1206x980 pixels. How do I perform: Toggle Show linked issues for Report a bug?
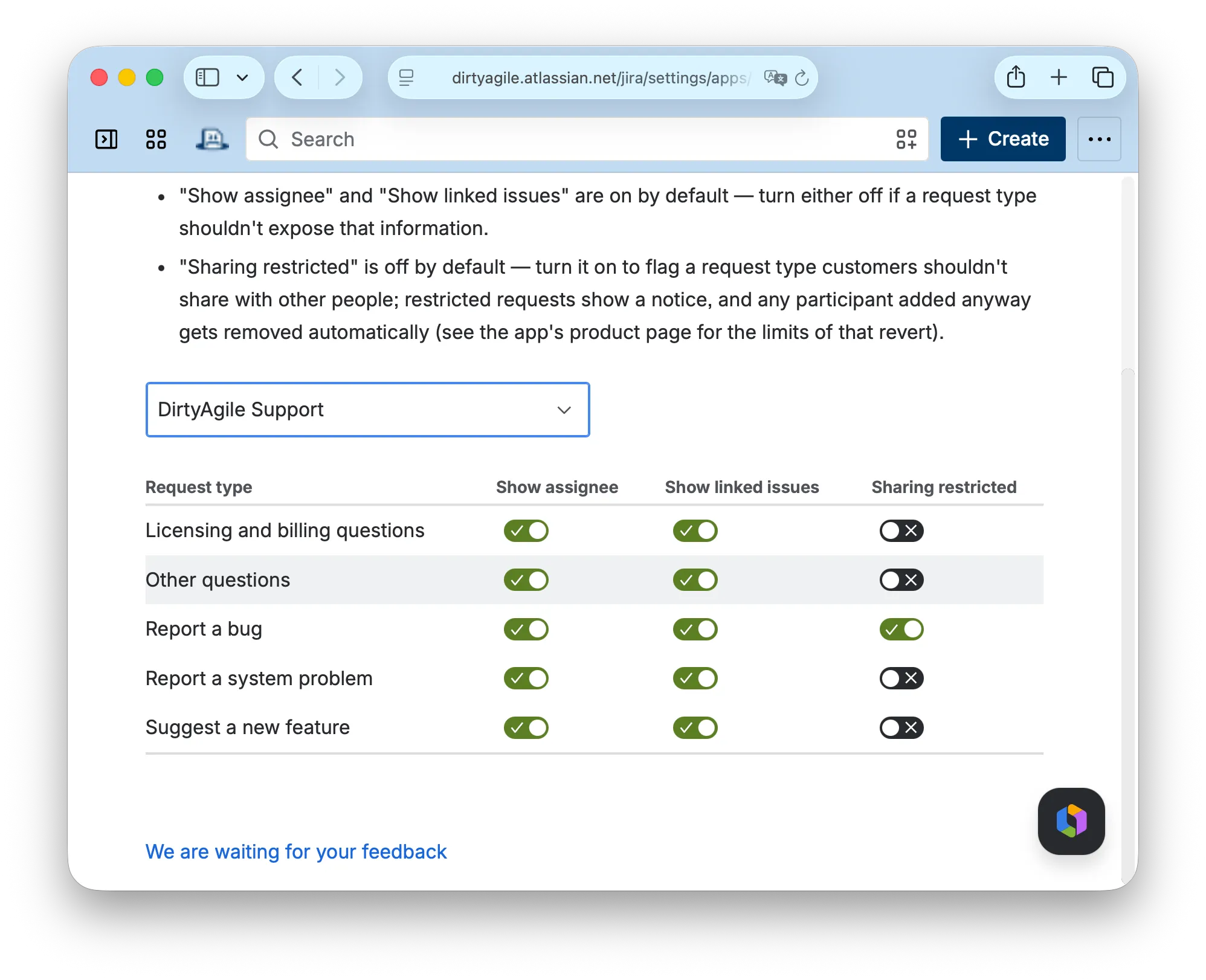point(695,629)
